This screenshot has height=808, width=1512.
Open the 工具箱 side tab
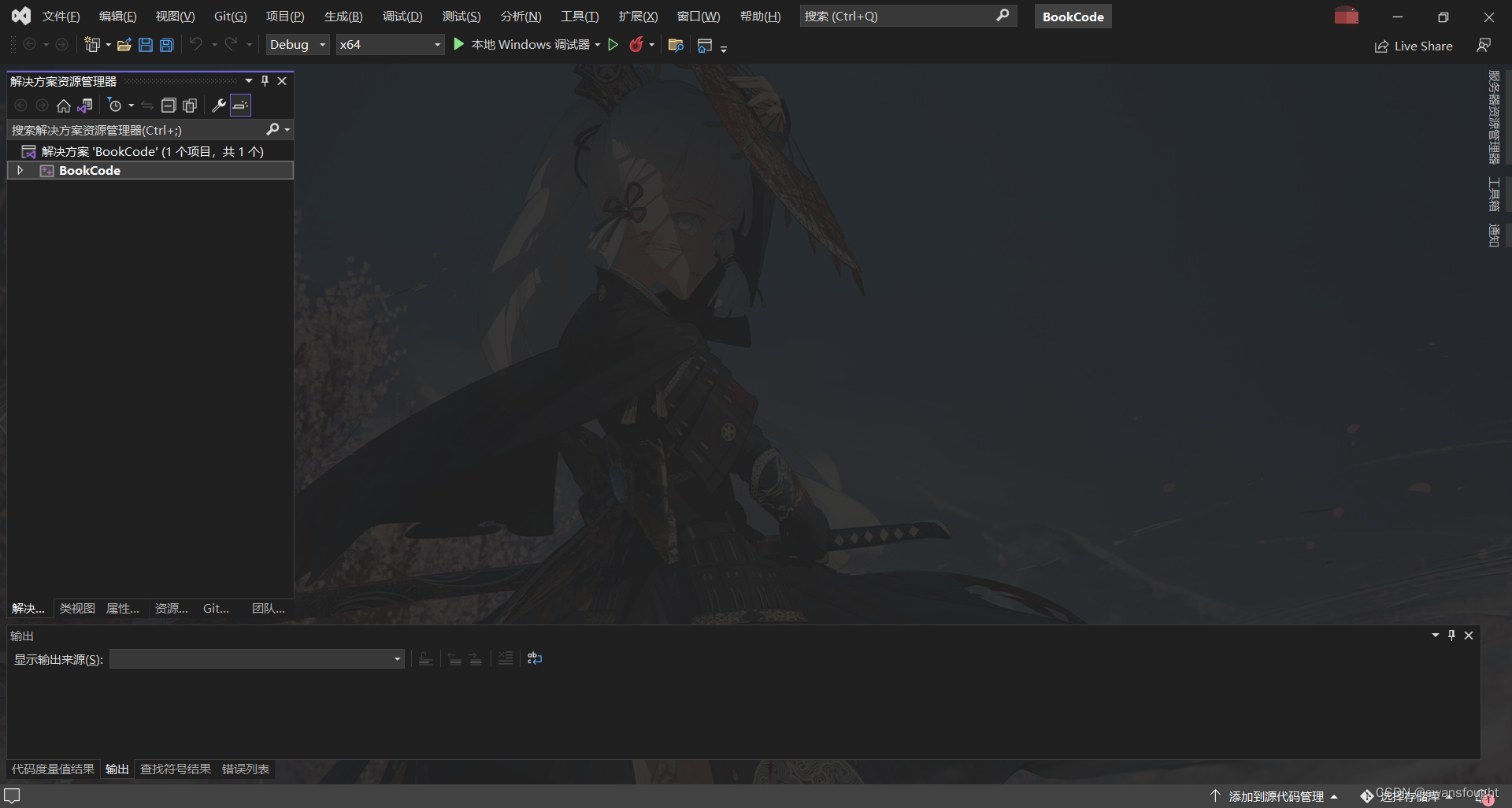(1493, 194)
